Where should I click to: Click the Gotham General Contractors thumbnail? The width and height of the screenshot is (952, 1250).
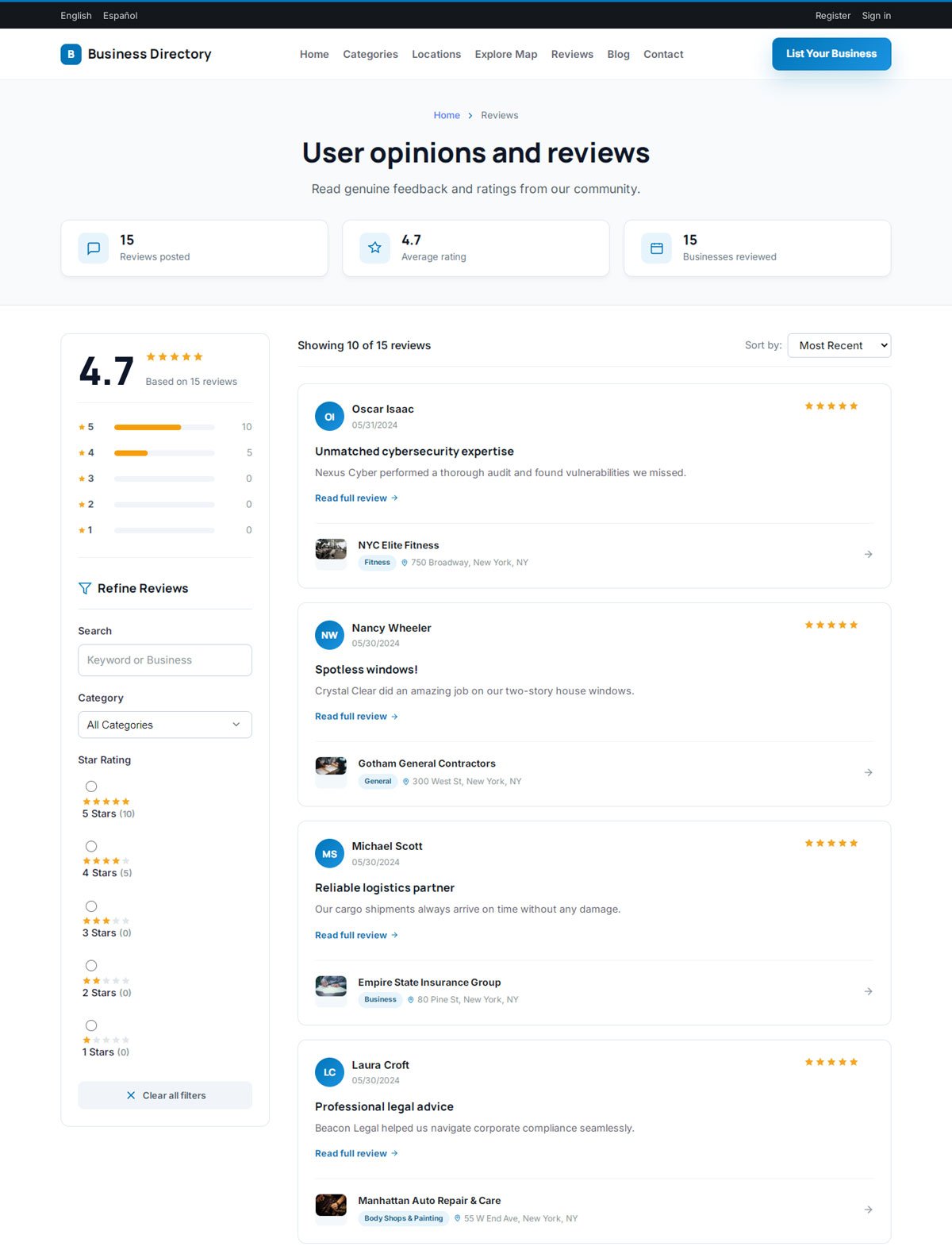coord(331,766)
